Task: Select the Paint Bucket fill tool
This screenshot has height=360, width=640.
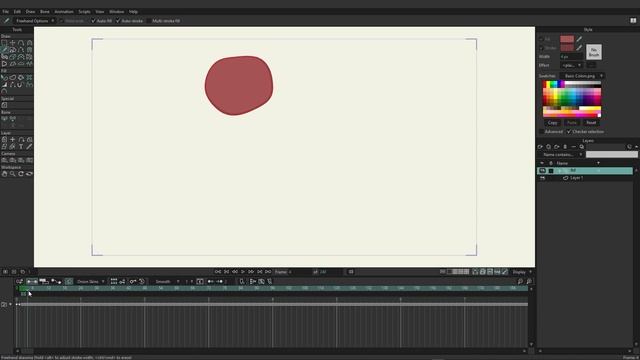Action: 21,77
